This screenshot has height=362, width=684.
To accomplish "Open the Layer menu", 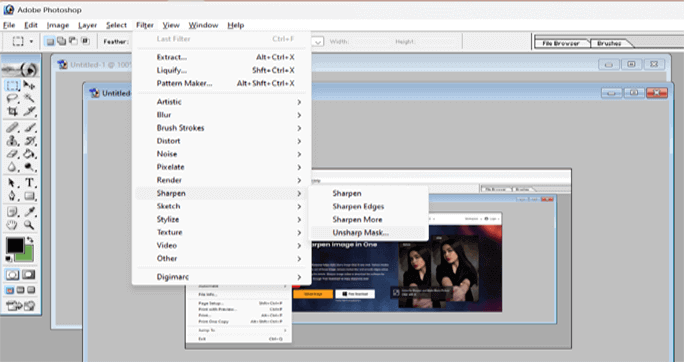I will [87, 25].
